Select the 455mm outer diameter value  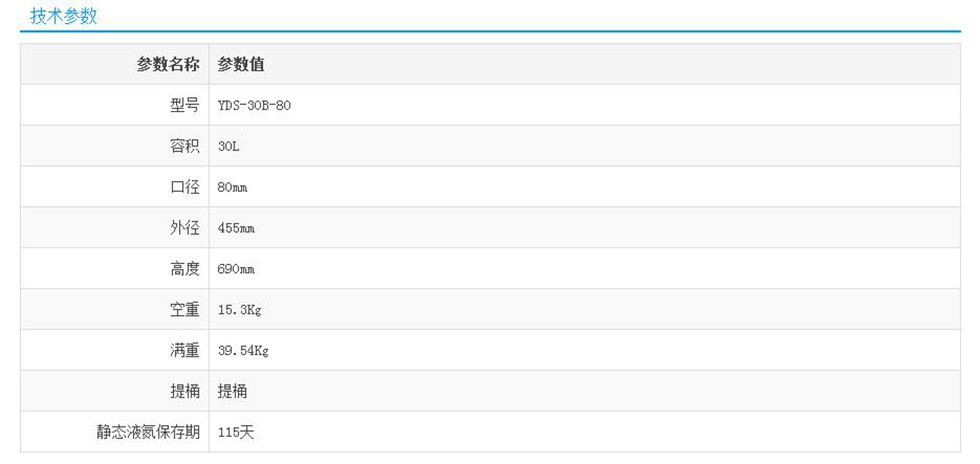(x=236, y=229)
